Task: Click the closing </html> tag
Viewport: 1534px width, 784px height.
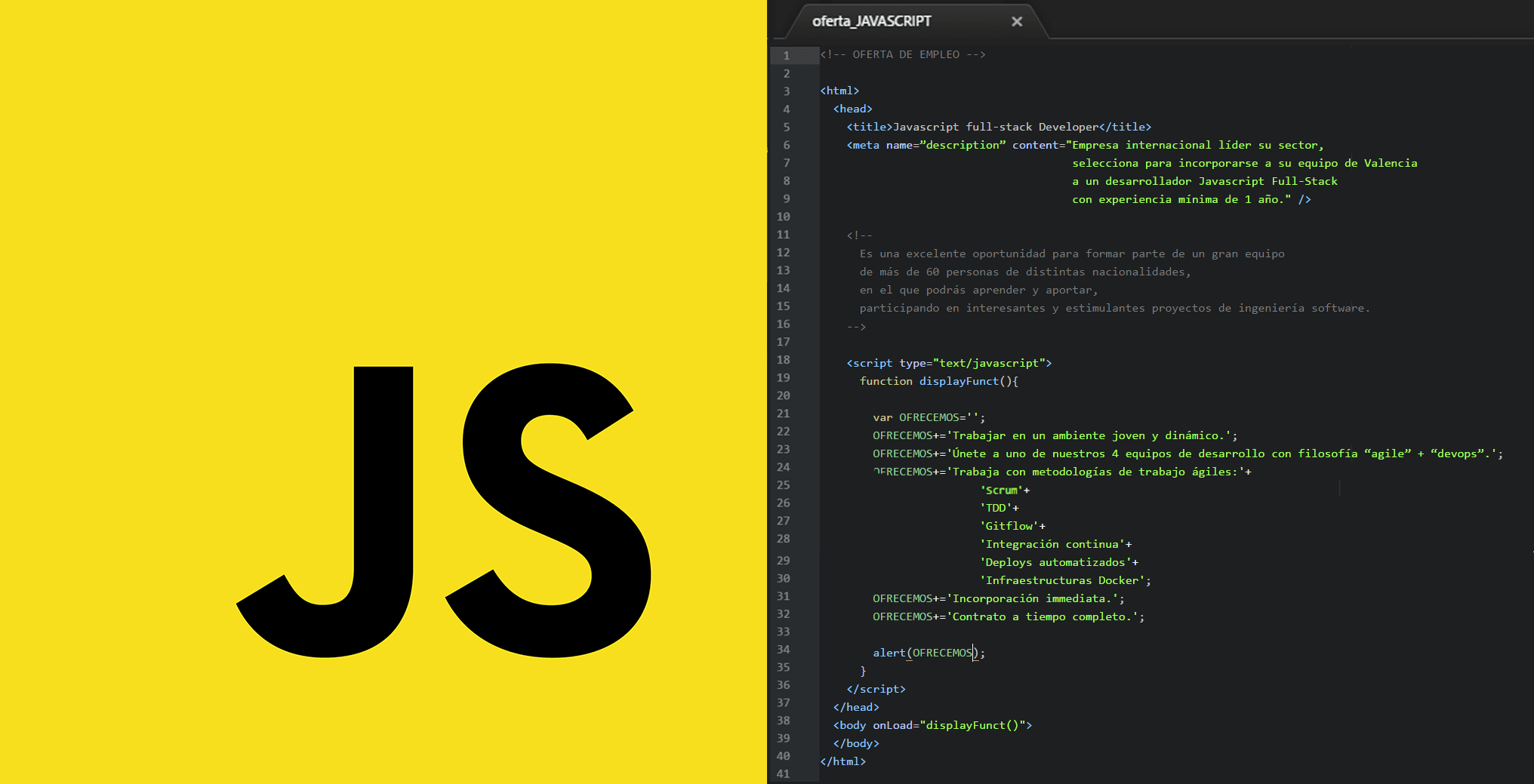Action: pyautogui.click(x=842, y=761)
